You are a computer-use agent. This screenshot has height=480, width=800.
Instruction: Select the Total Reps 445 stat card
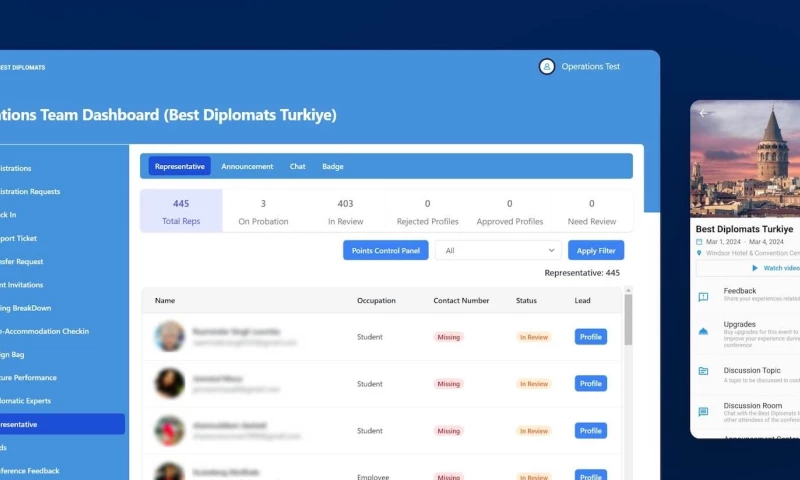click(x=181, y=211)
